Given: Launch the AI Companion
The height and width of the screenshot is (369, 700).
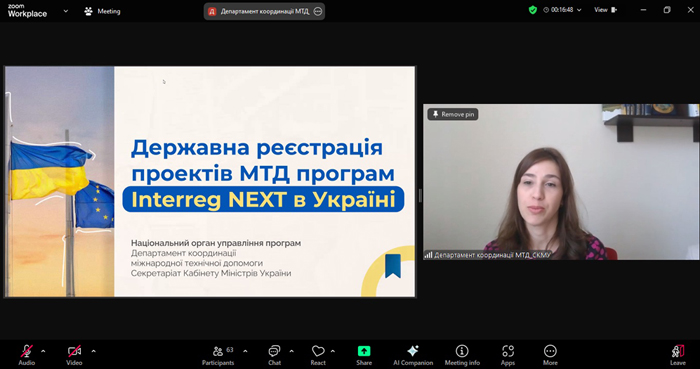Looking at the screenshot, I should (413, 355).
